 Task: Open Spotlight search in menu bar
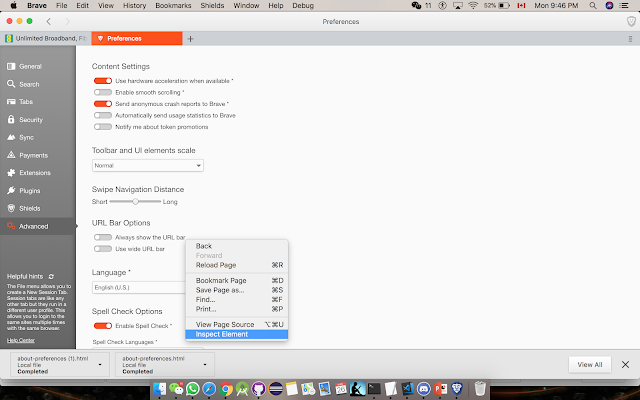(x=593, y=5)
